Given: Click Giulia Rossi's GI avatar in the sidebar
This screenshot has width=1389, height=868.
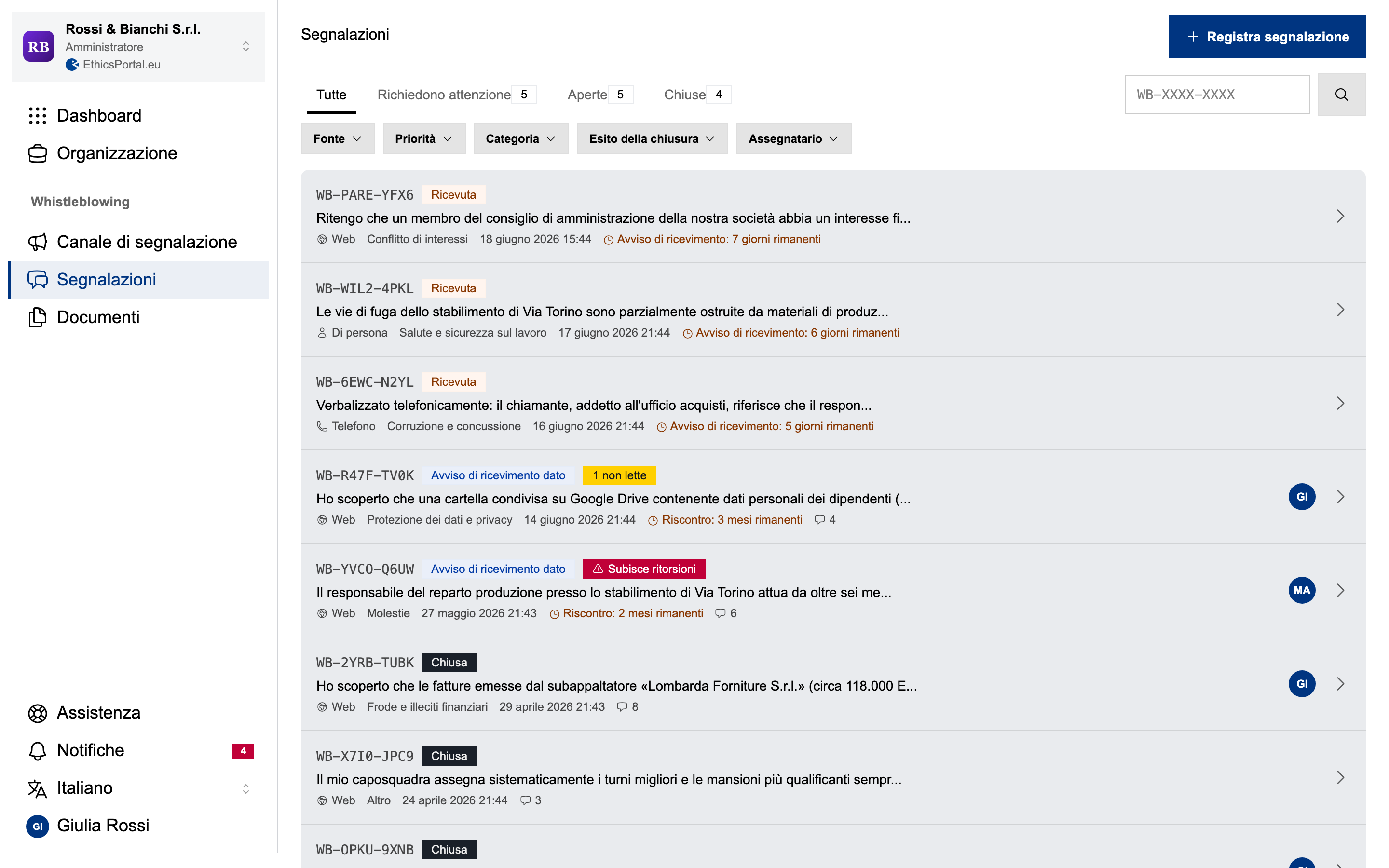Looking at the screenshot, I should pyautogui.click(x=37, y=826).
